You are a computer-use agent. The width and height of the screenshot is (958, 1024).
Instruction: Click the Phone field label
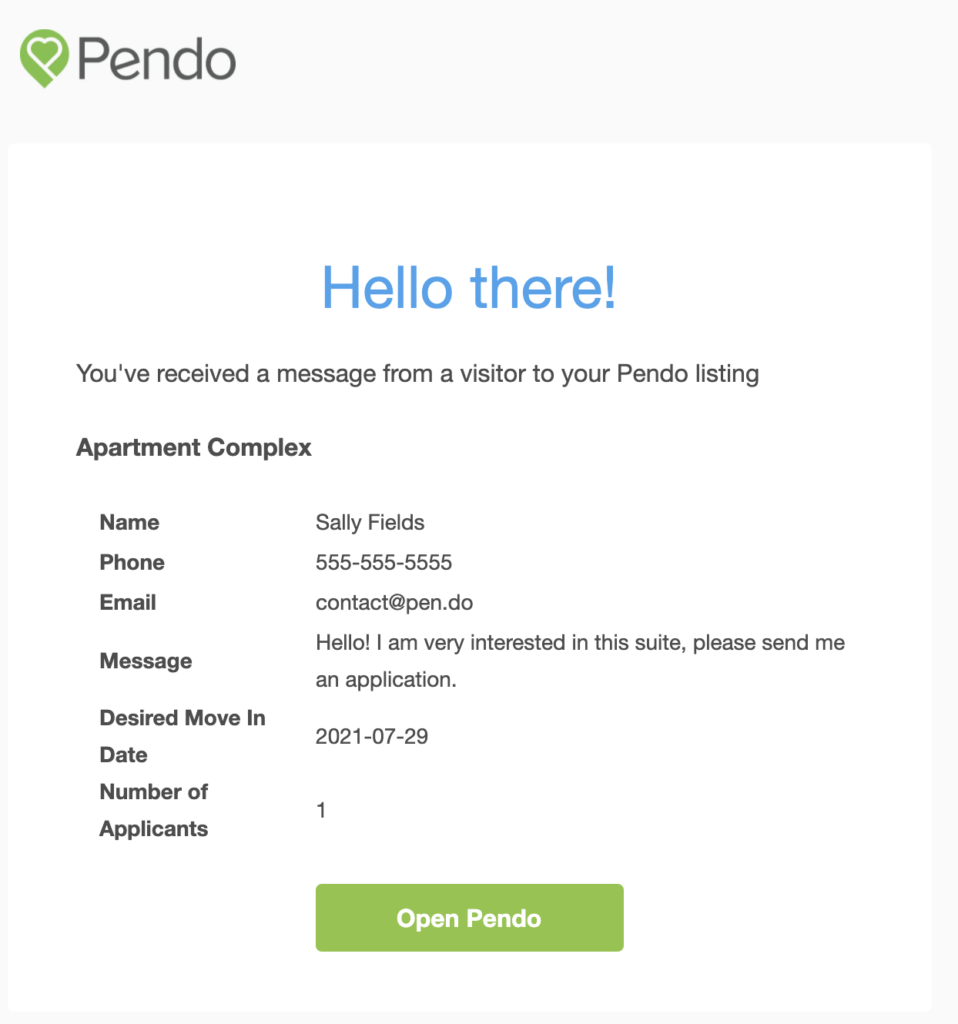coord(132,562)
